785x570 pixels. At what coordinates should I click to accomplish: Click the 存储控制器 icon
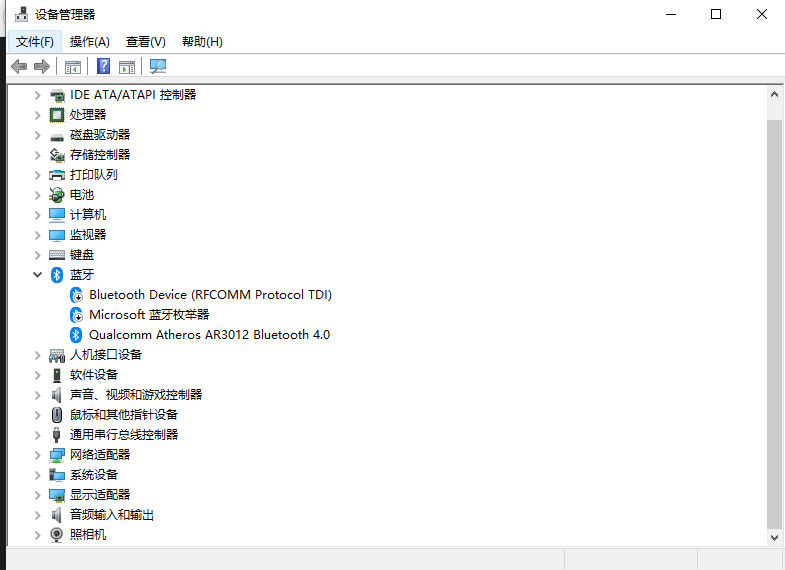pyautogui.click(x=57, y=155)
